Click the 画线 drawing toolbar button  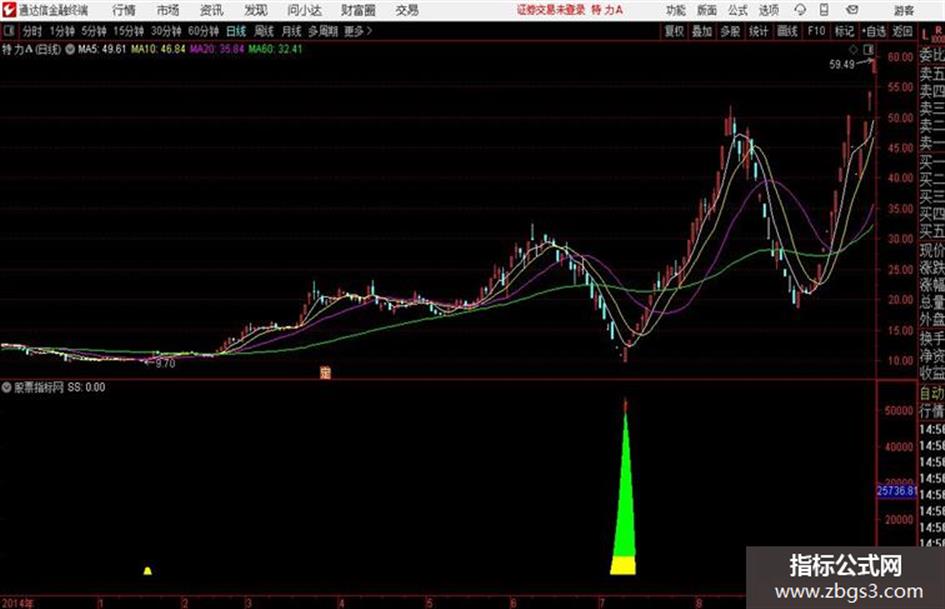[x=787, y=31]
